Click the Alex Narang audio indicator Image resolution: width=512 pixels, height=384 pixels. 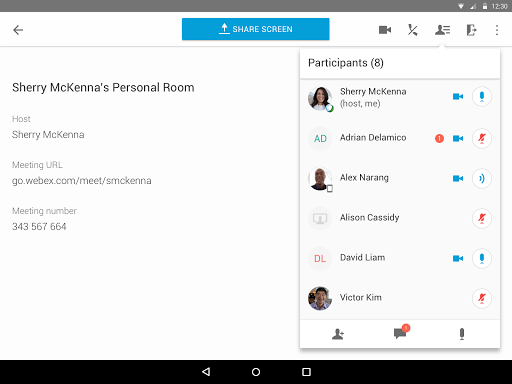482,178
